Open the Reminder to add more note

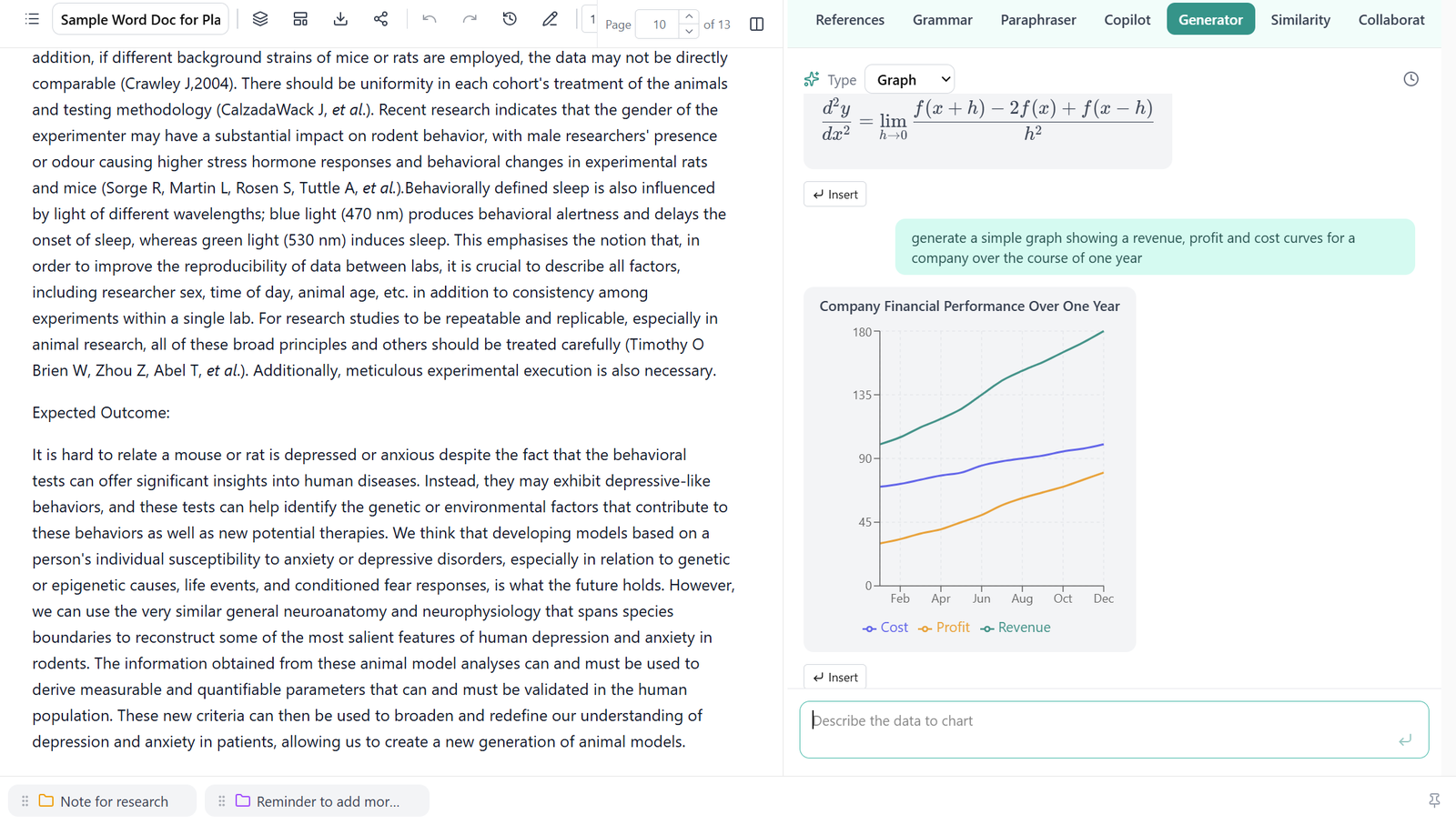pyautogui.click(x=317, y=801)
